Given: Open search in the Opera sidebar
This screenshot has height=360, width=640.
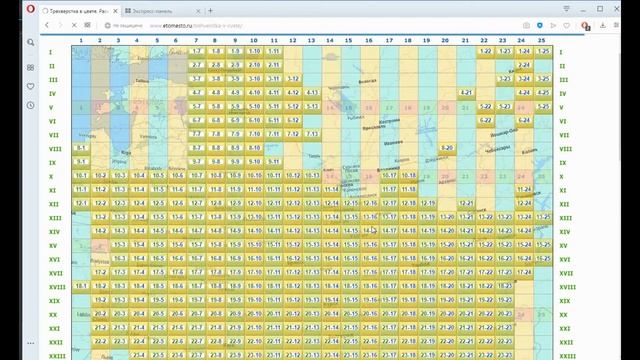Looking at the screenshot, I should click(x=31, y=42).
